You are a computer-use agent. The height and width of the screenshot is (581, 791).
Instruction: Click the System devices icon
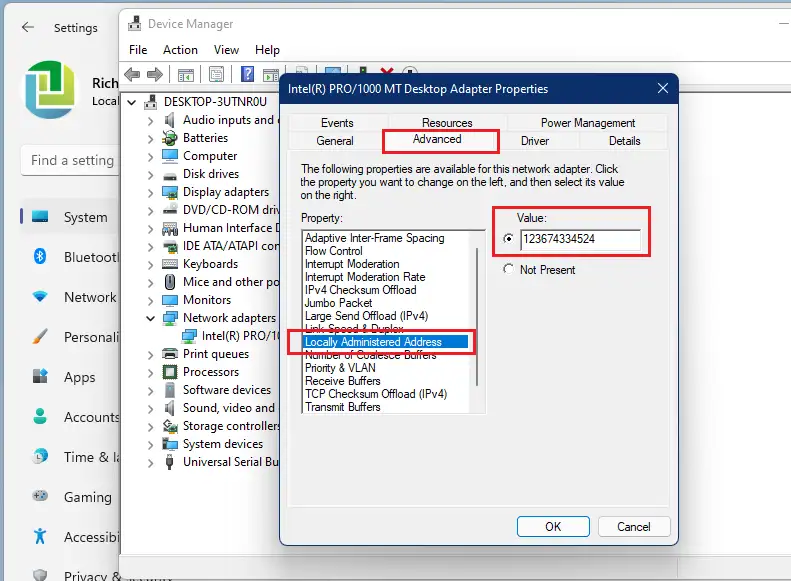(x=170, y=444)
